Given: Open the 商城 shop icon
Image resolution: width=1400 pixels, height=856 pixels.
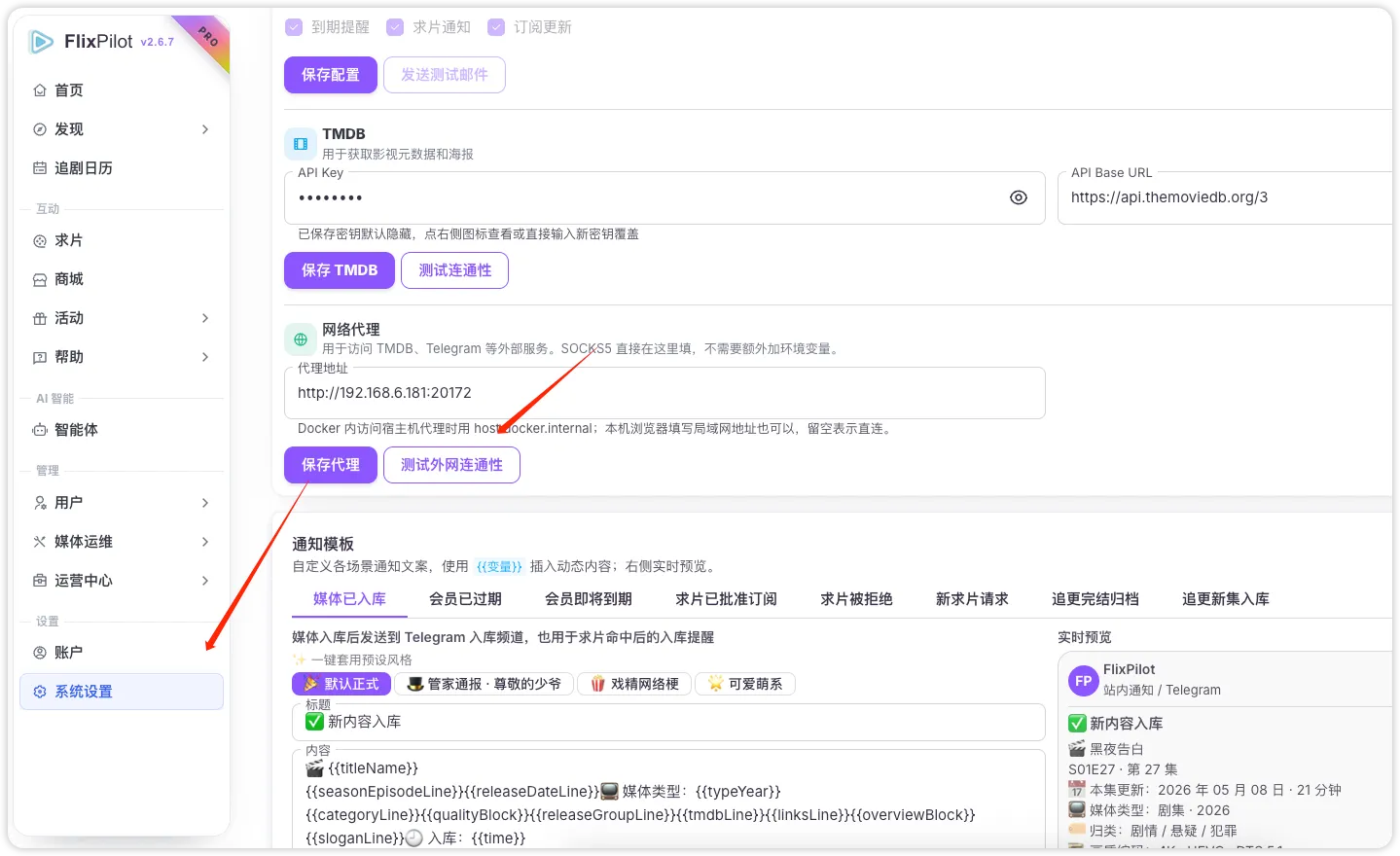Looking at the screenshot, I should pyautogui.click(x=40, y=279).
